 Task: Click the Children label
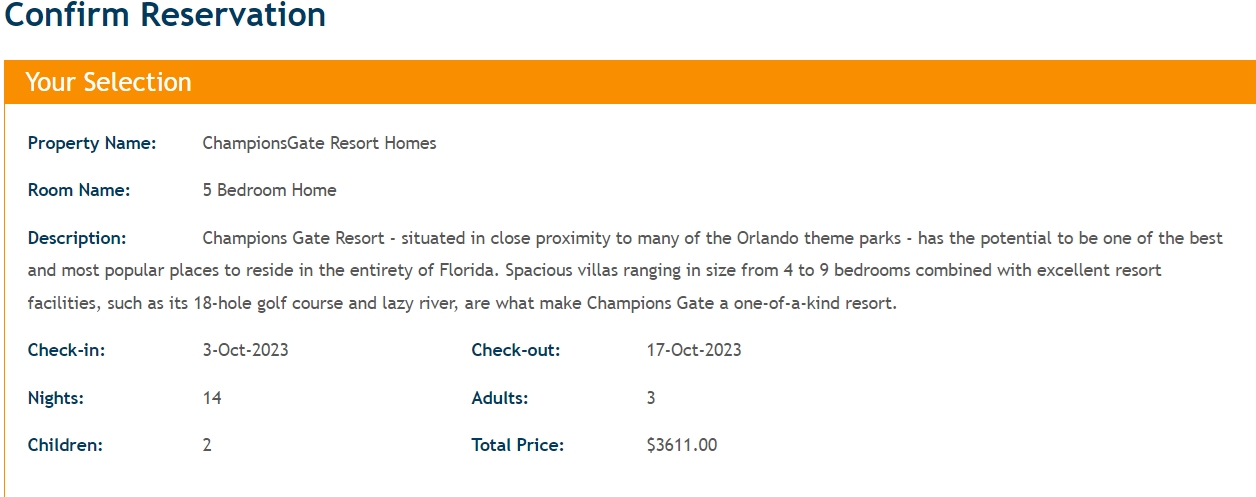pyautogui.click(x=65, y=445)
